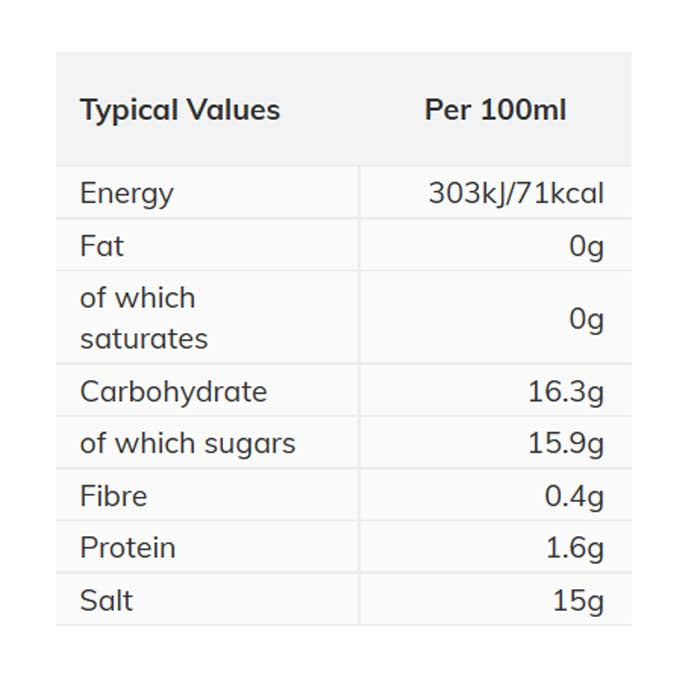Click the '16.3g' carbohydrate value
This screenshot has height=700, width=700.
566,391
